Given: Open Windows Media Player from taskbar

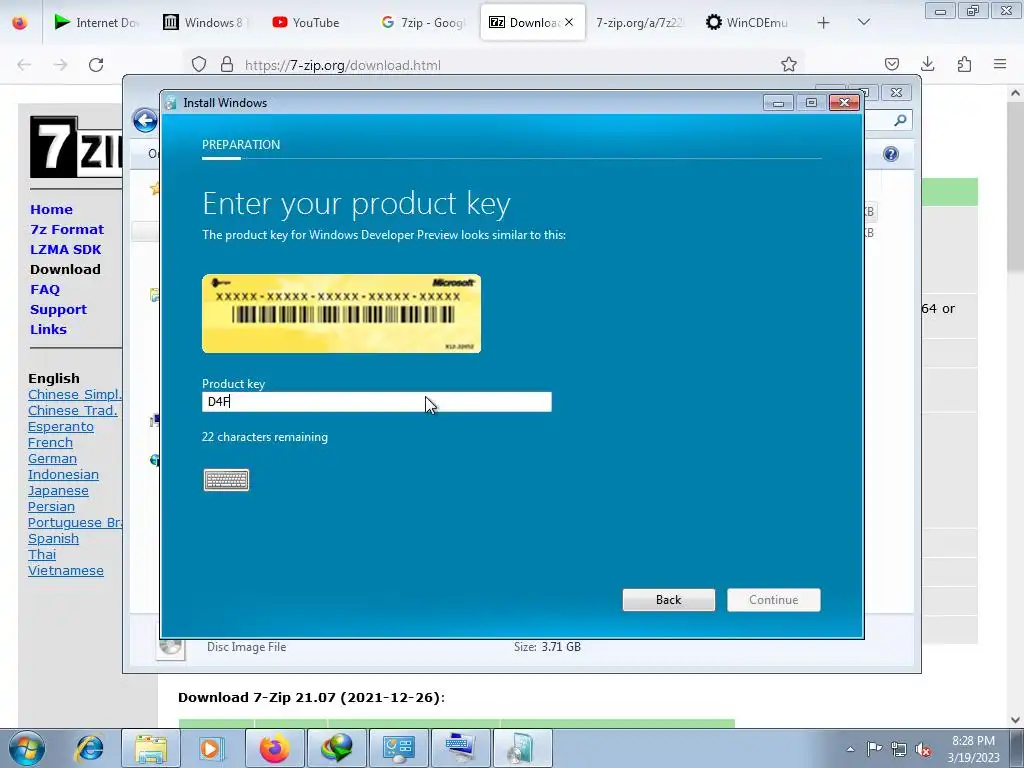Looking at the screenshot, I should 211,748.
